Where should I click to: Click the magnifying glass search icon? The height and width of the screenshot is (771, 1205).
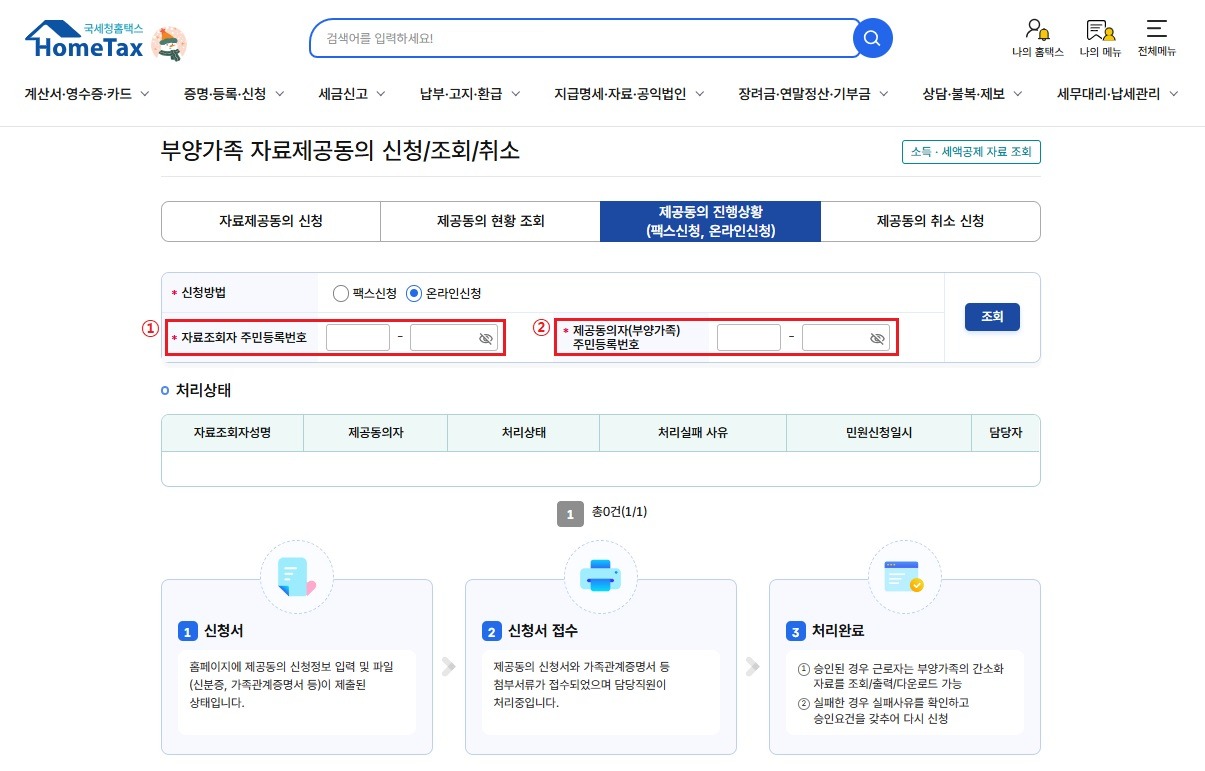(872, 39)
